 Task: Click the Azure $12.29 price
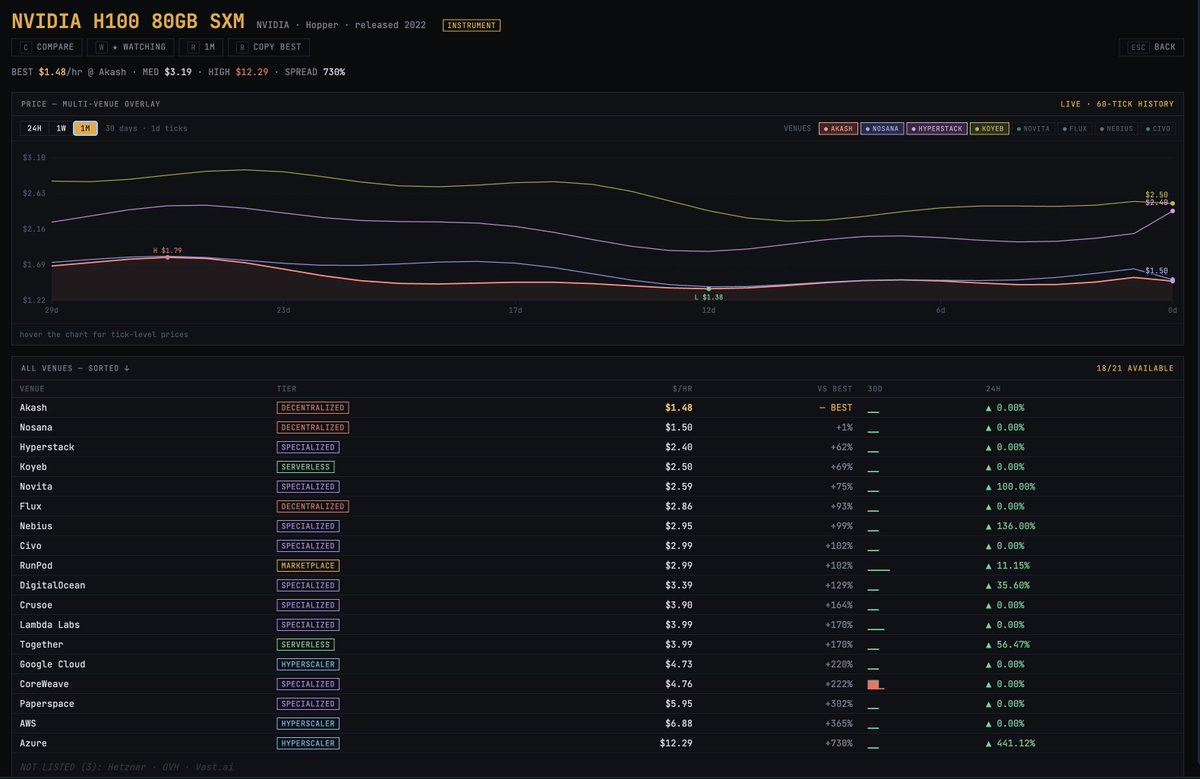pos(676,744)
